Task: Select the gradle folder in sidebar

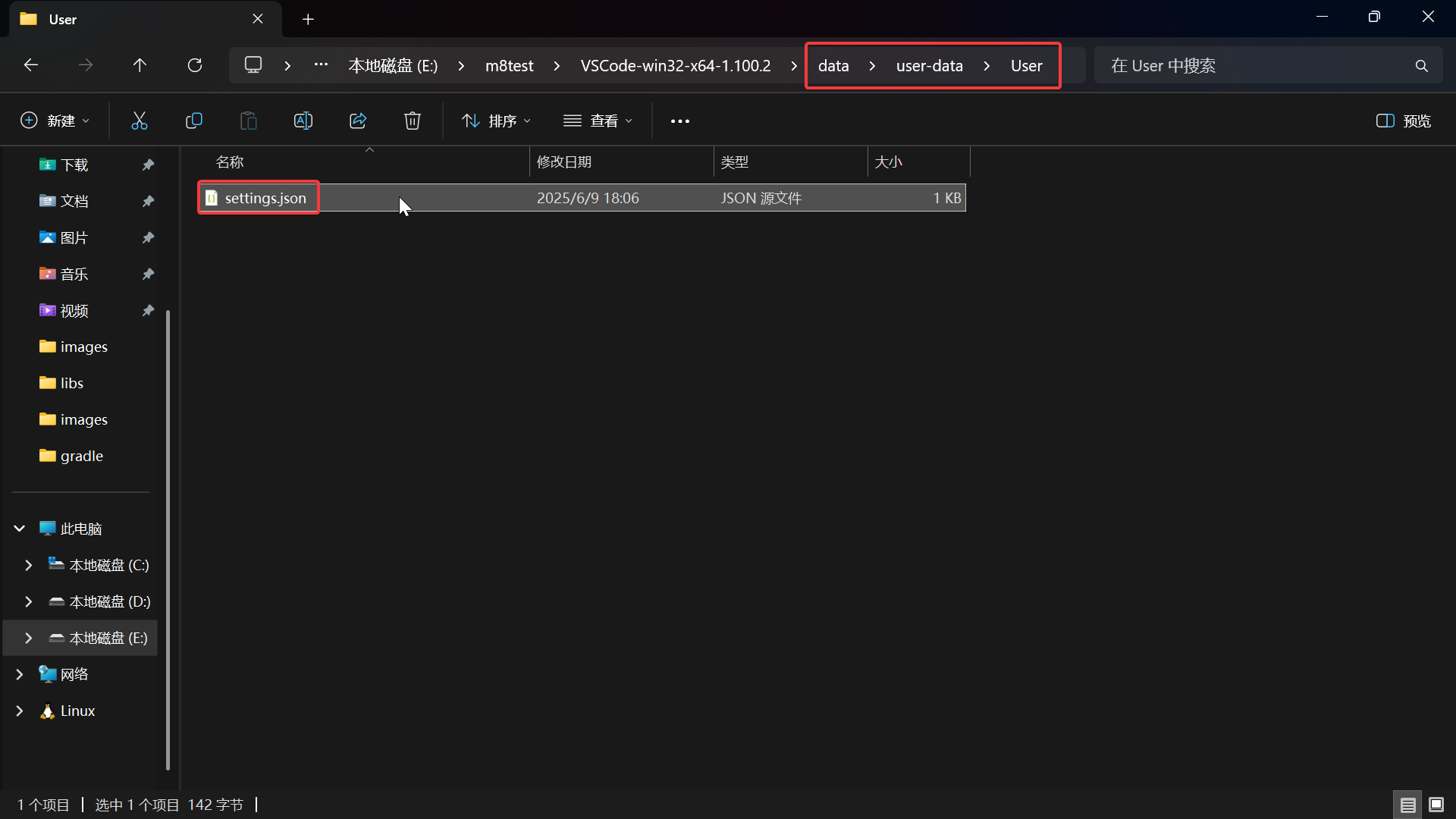Action: (82, 456)
